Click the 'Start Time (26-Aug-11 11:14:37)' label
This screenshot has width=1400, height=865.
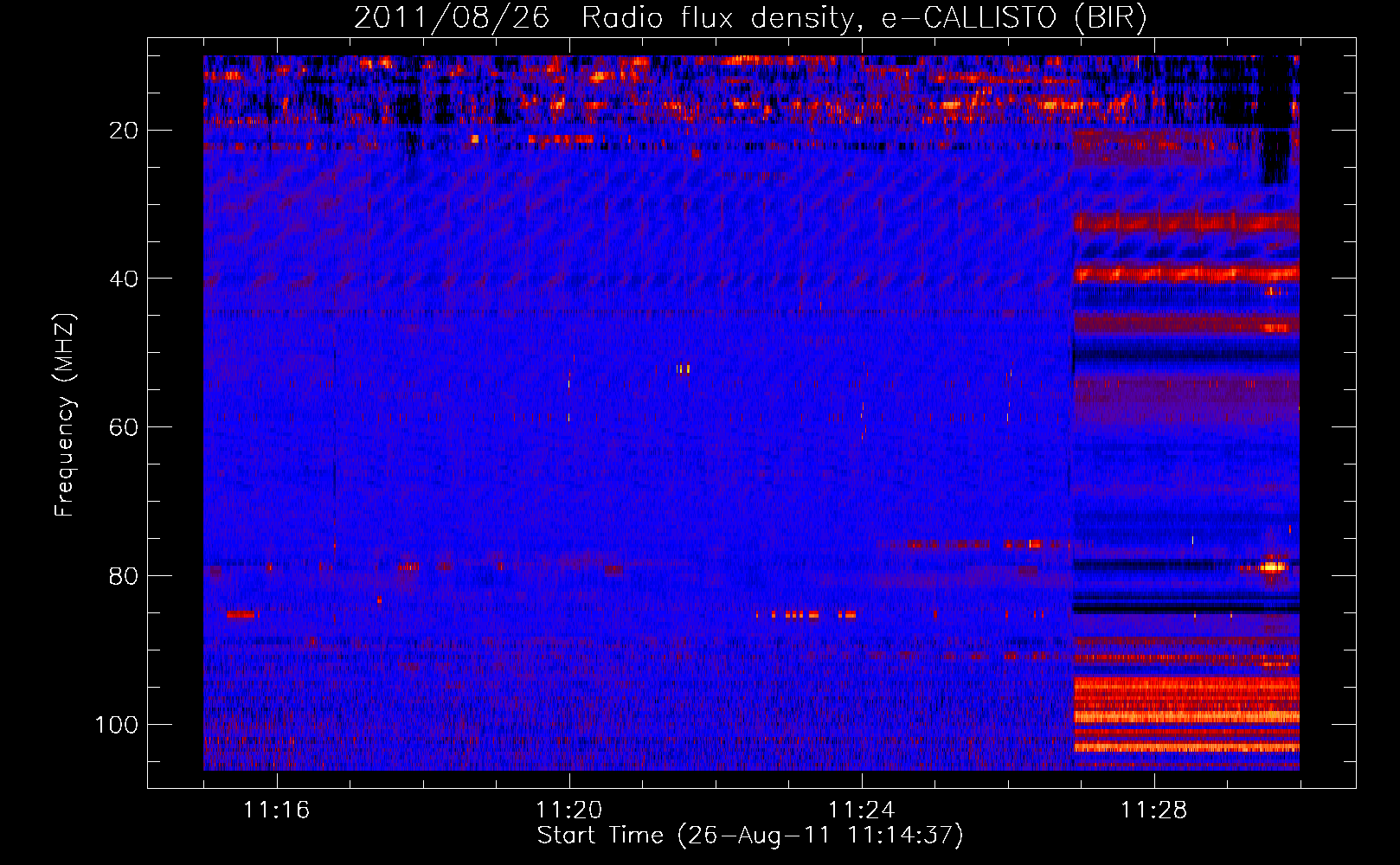749,836
